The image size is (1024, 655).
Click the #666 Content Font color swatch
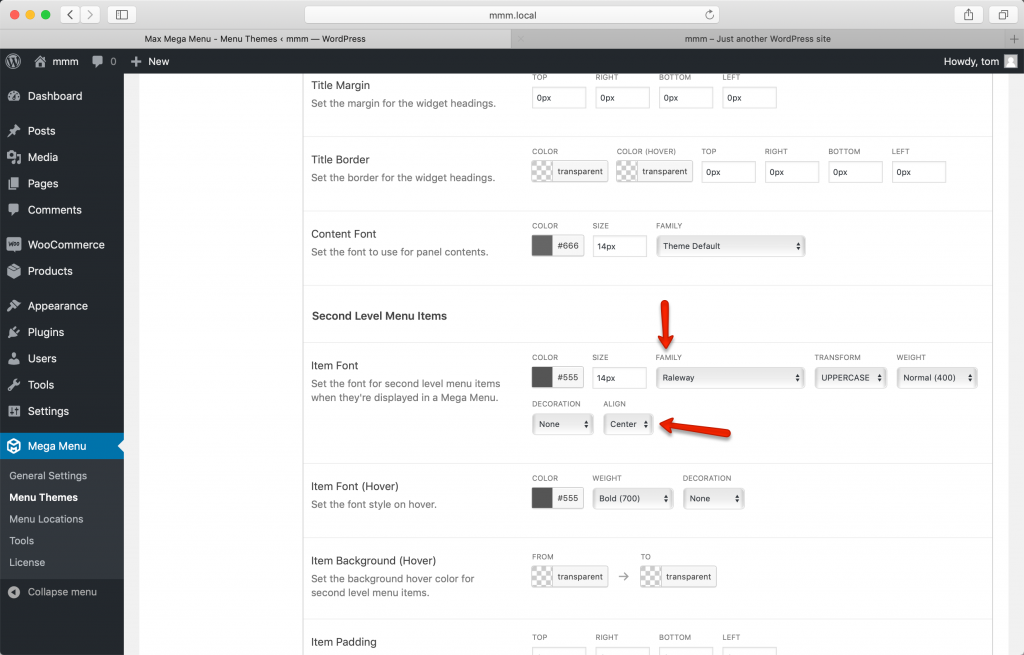coord(539,245)
